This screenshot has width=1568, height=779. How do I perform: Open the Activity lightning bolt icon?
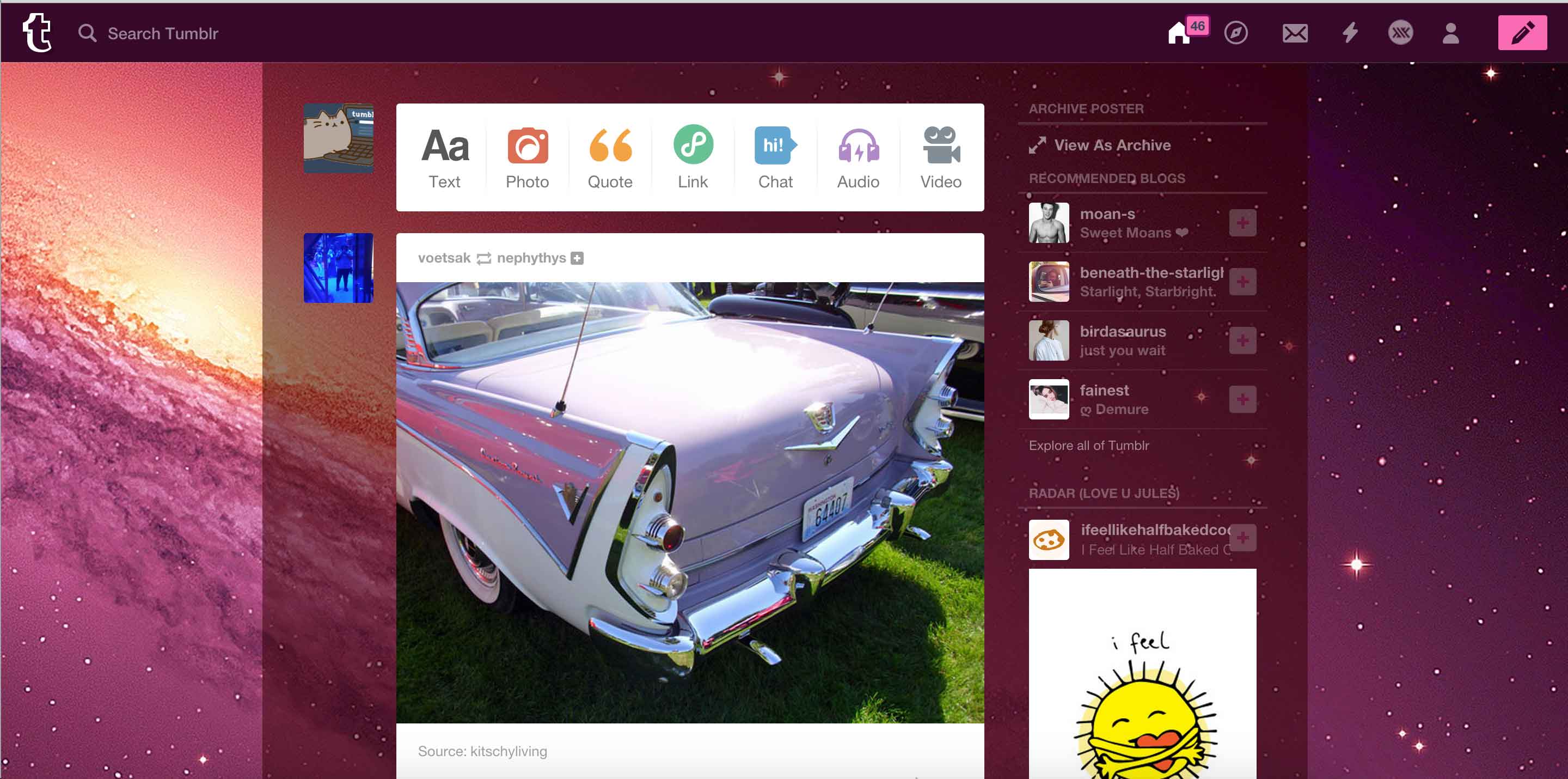1350,33
